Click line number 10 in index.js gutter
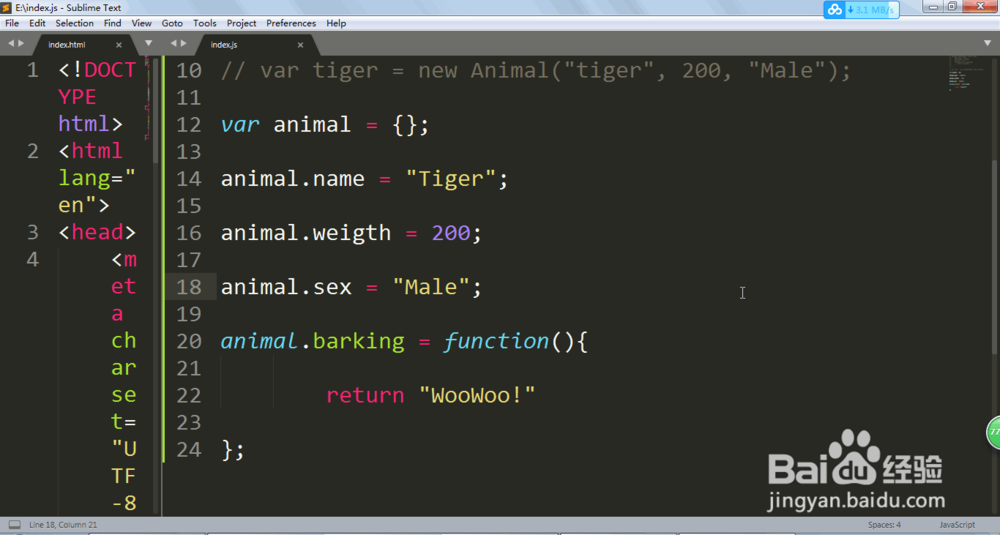Image resolution: width=1000 pixels, height=535 pixels. [189, 70]
